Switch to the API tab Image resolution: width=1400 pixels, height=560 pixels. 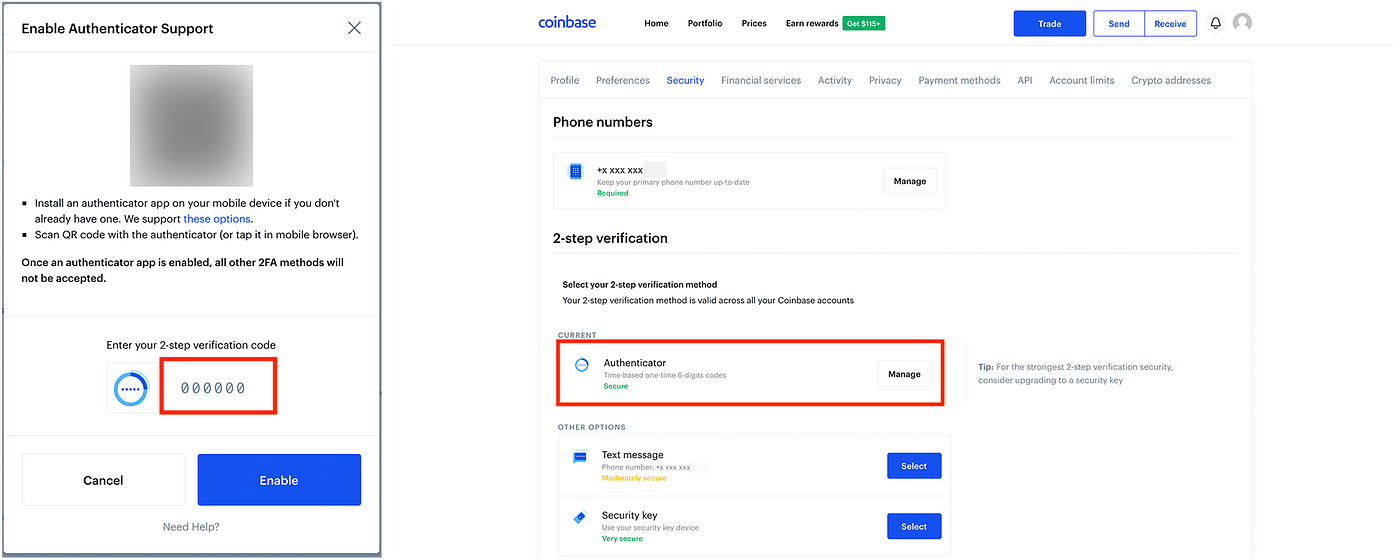click(x=1025, y=80)
